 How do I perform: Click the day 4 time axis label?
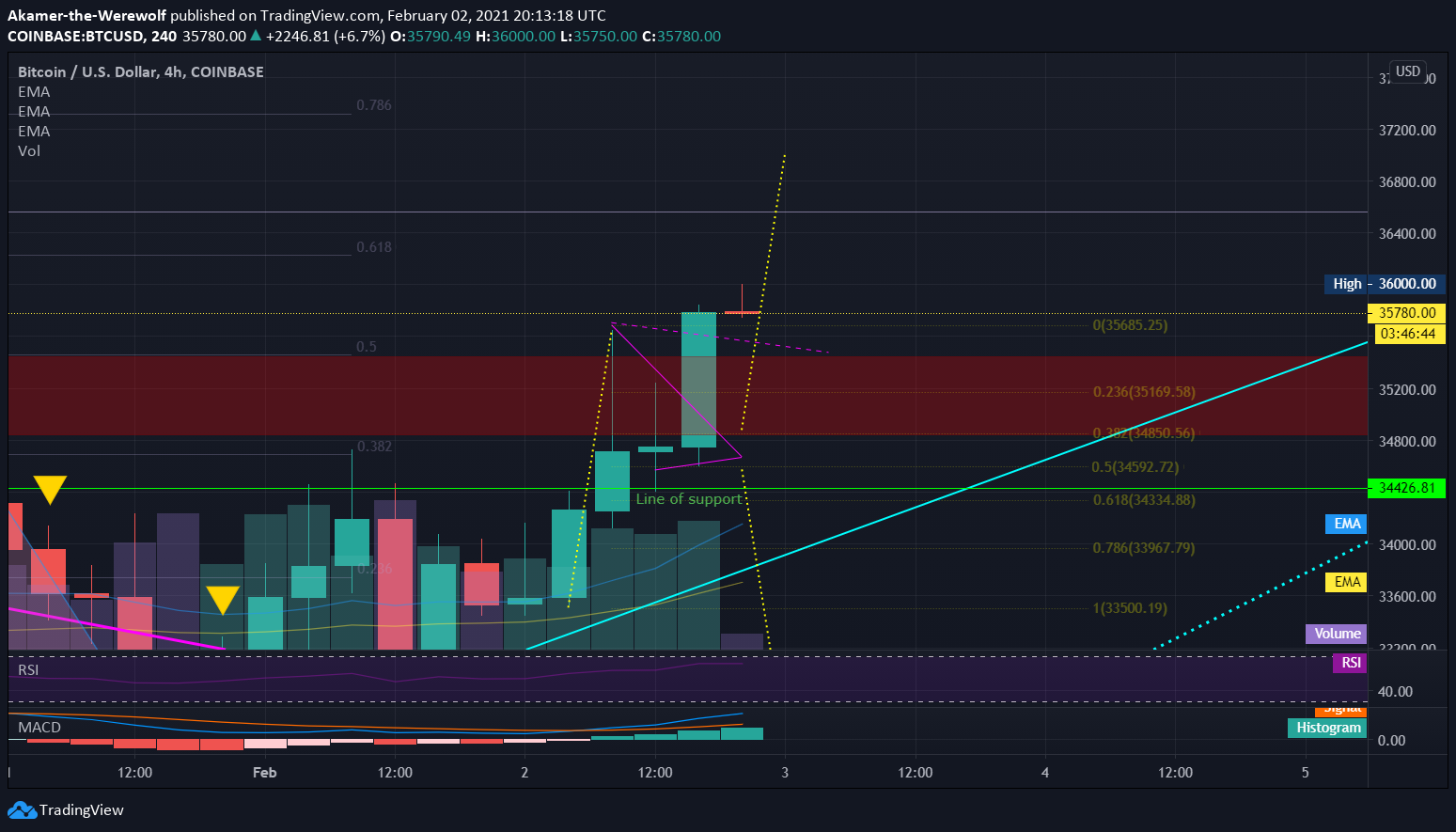pos(1045,772)
